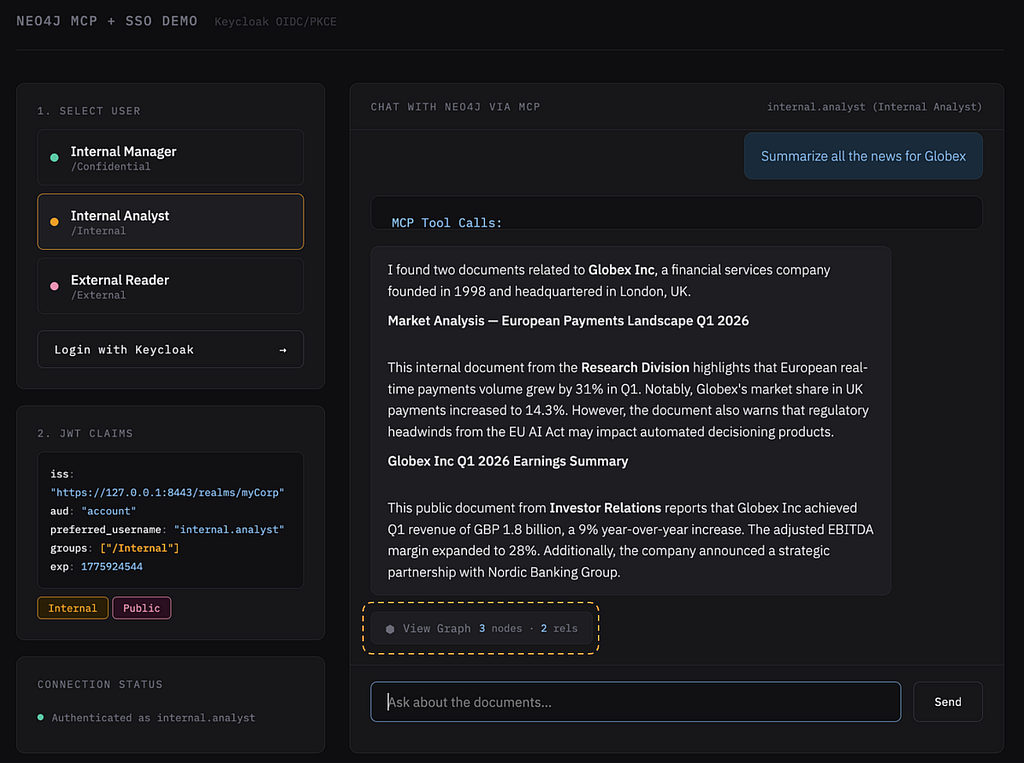Screen dimensions: 1024x763
Task: Click the 2. JWT CLAIMS heading
Action: pyautogui.click(x=85, y=434)
